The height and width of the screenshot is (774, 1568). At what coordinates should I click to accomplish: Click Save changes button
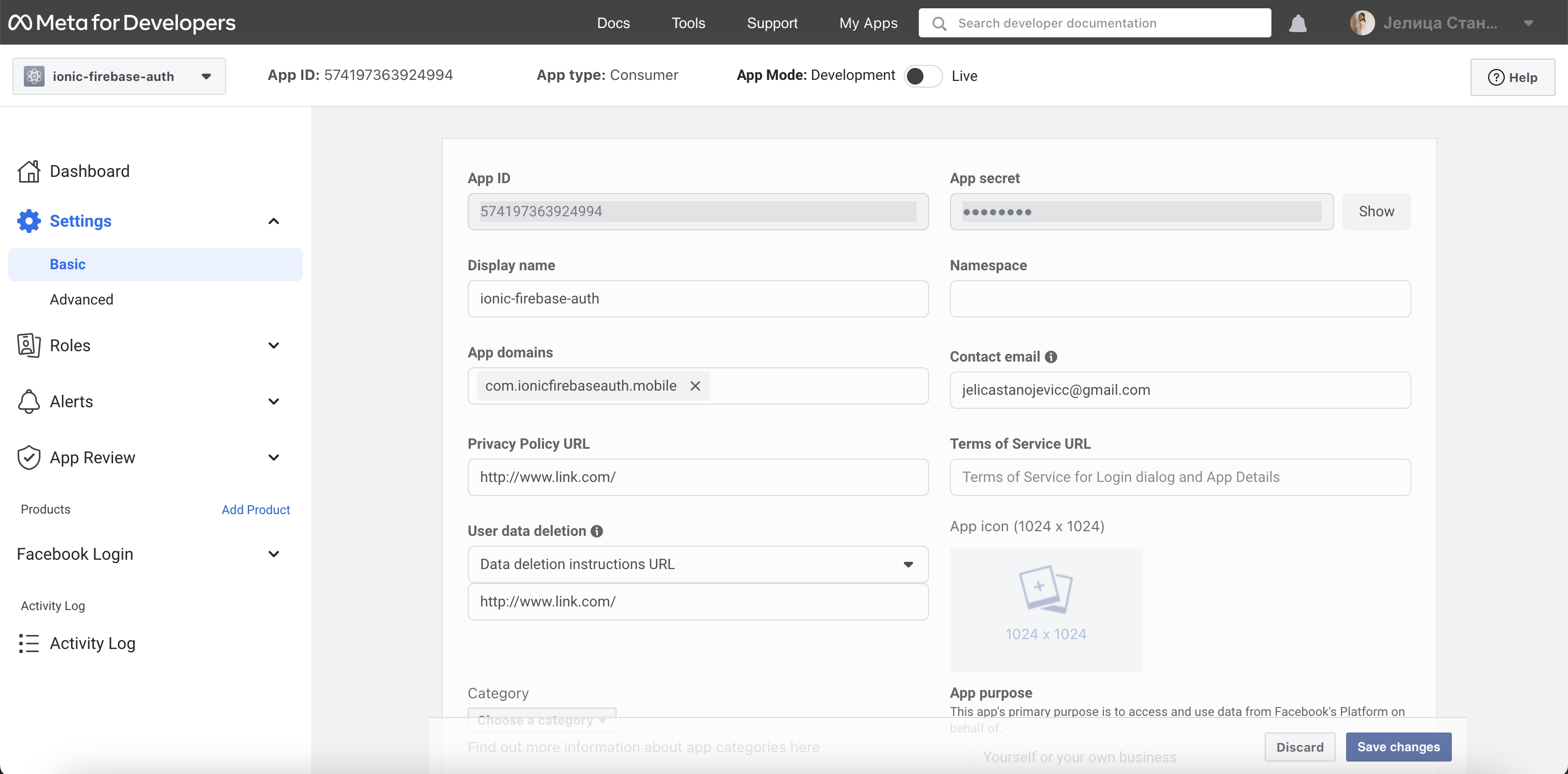pos(1399,746)
